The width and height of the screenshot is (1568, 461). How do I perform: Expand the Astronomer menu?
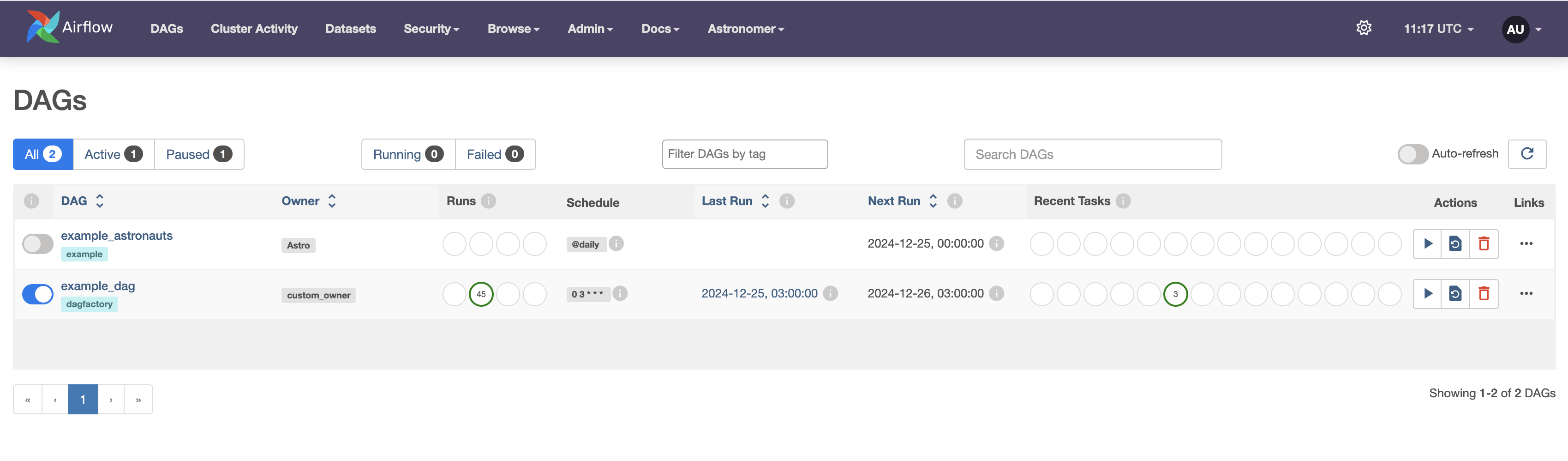pos(745,29)
